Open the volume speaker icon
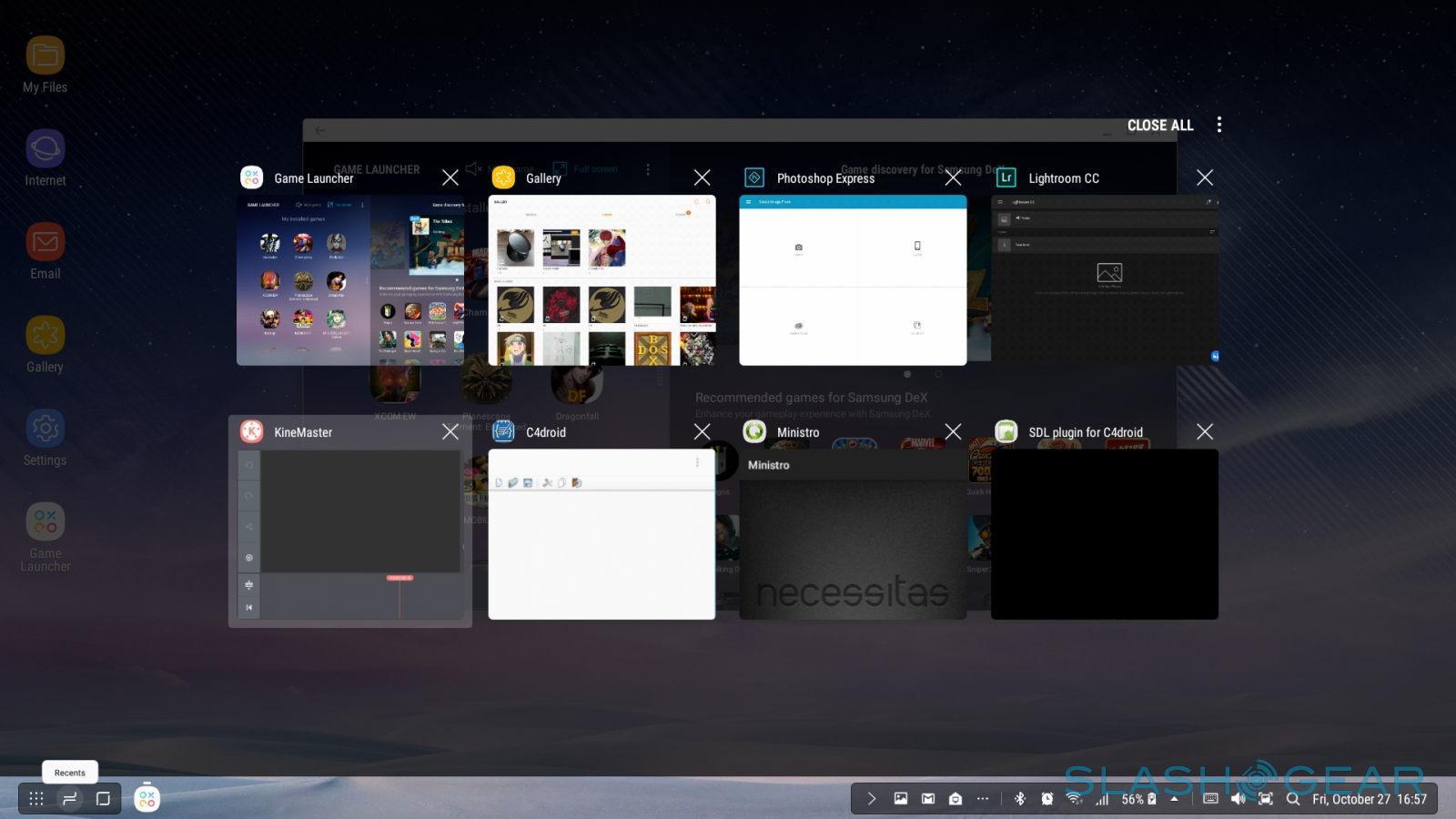This screenshot has height=819, width=1456. 1238,798
